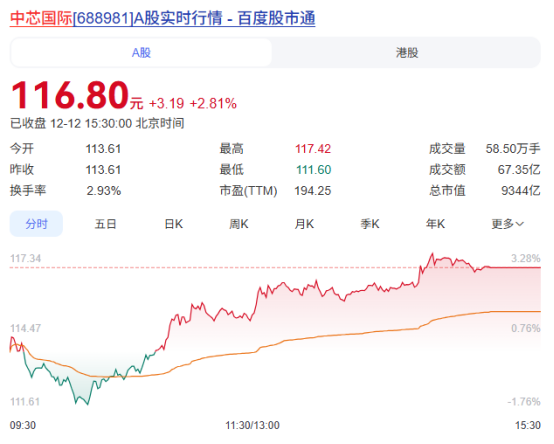554x444 pixels.
Task: Select the 月K chart view
Action: (304, 224)
